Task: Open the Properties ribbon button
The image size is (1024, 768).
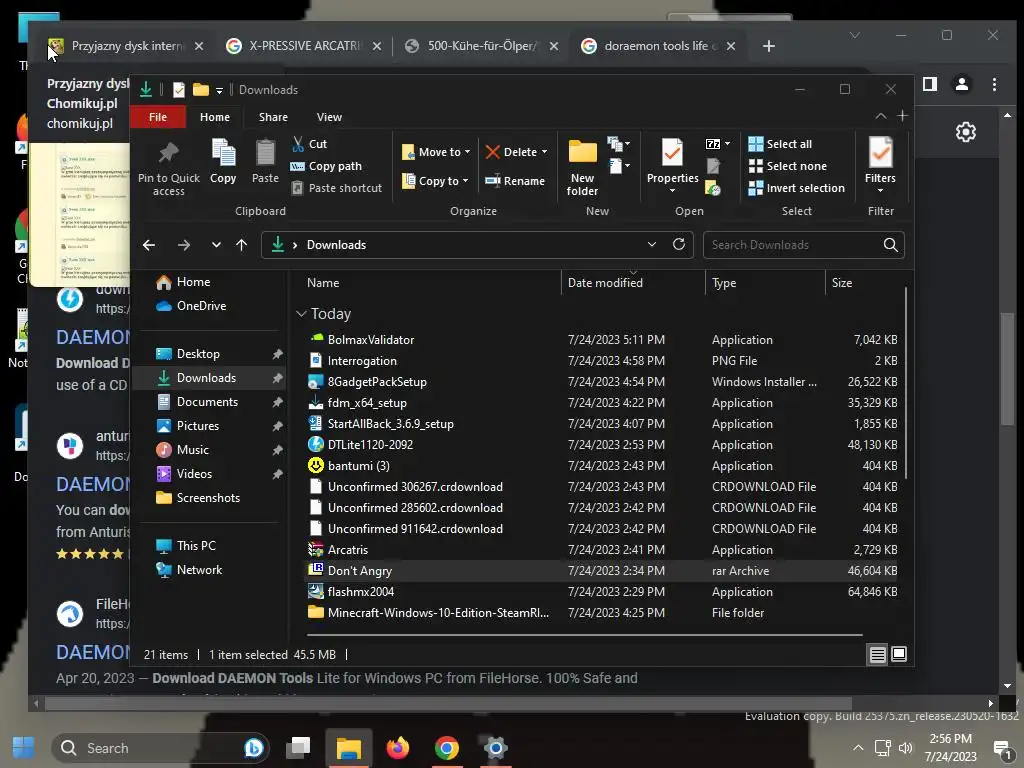Action: point(672,166)
